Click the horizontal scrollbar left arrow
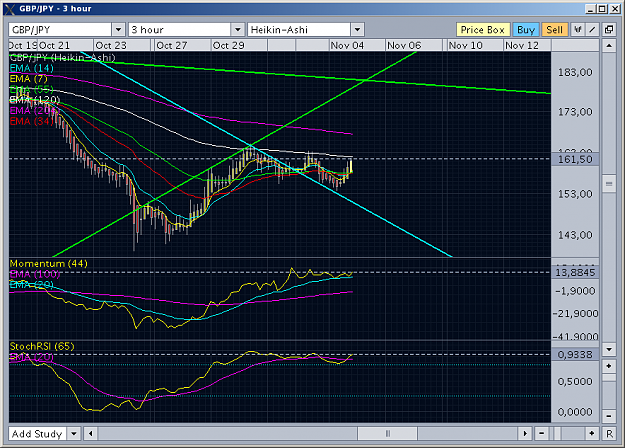This screenshot has height=448, width=625. 91,433
